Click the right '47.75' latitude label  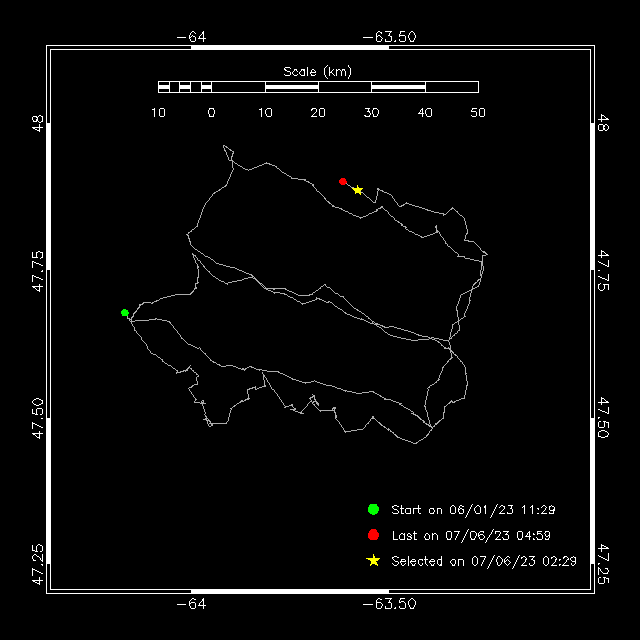point(603,270)
